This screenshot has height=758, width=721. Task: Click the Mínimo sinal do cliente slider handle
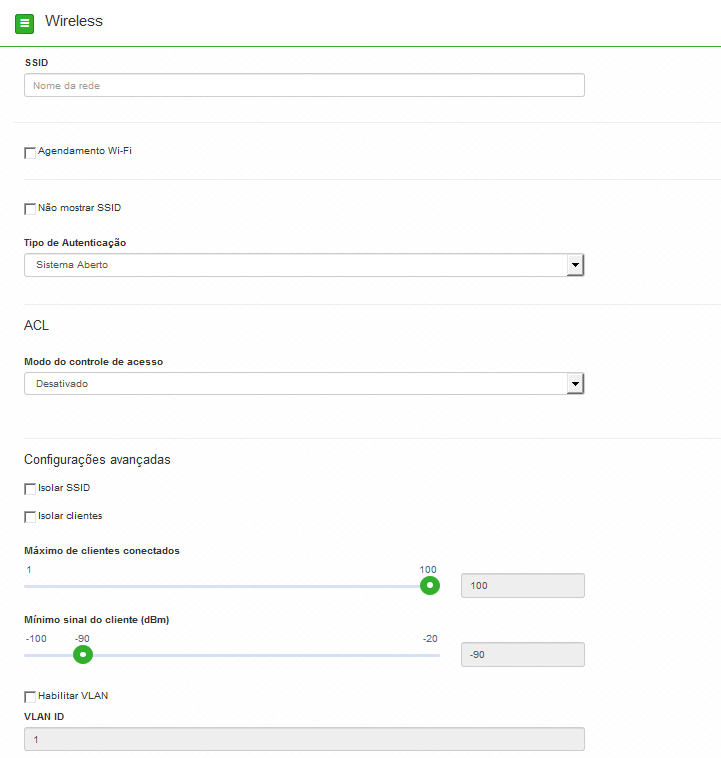pyautogui.click(x=83, y=655)
